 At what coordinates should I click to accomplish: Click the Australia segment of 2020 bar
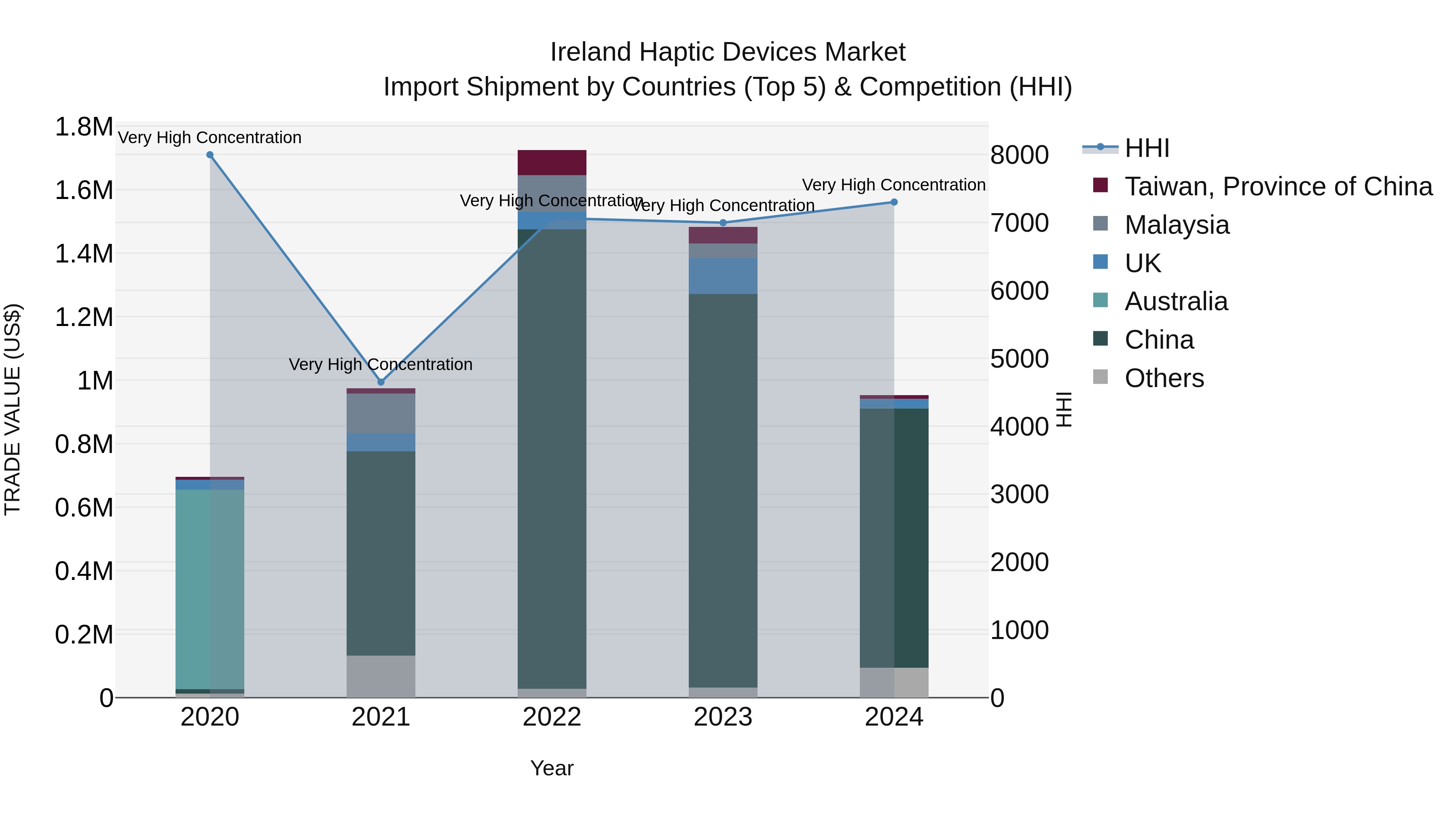point(210,590)
